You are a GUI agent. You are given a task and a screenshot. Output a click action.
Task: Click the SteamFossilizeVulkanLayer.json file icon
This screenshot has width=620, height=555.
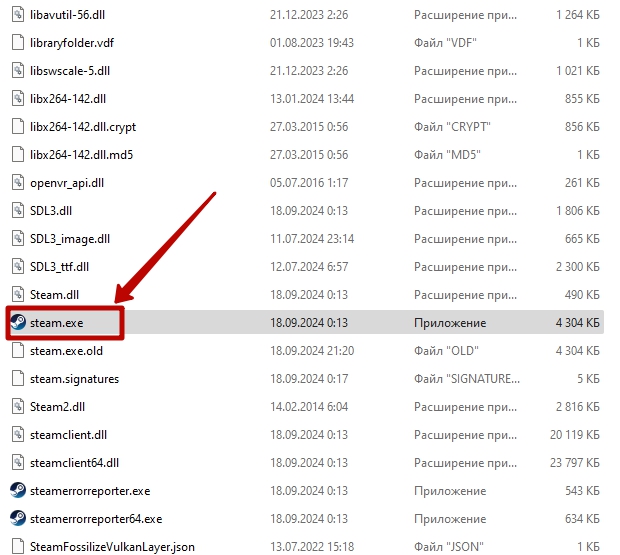(18, 547)
